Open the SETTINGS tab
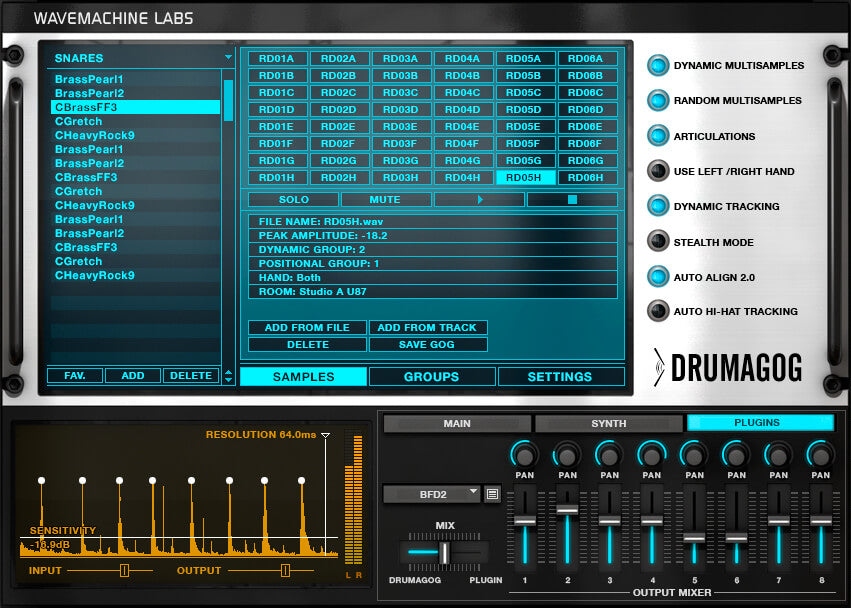Screen dimensions: 851x608 coord(561,376)
